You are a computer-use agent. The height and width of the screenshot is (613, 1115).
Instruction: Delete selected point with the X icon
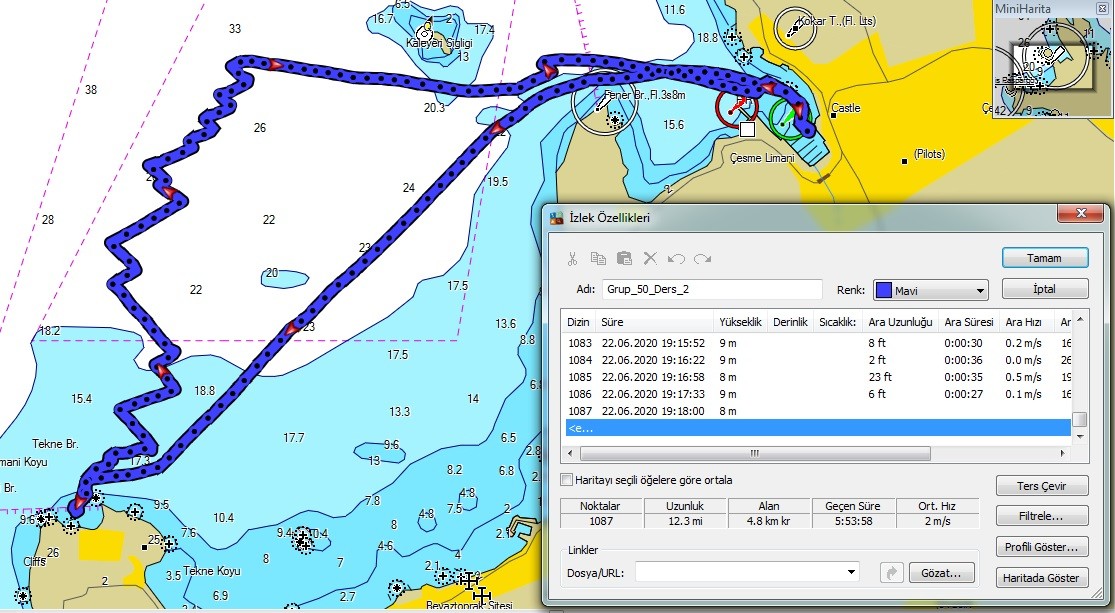coord(650,259)
